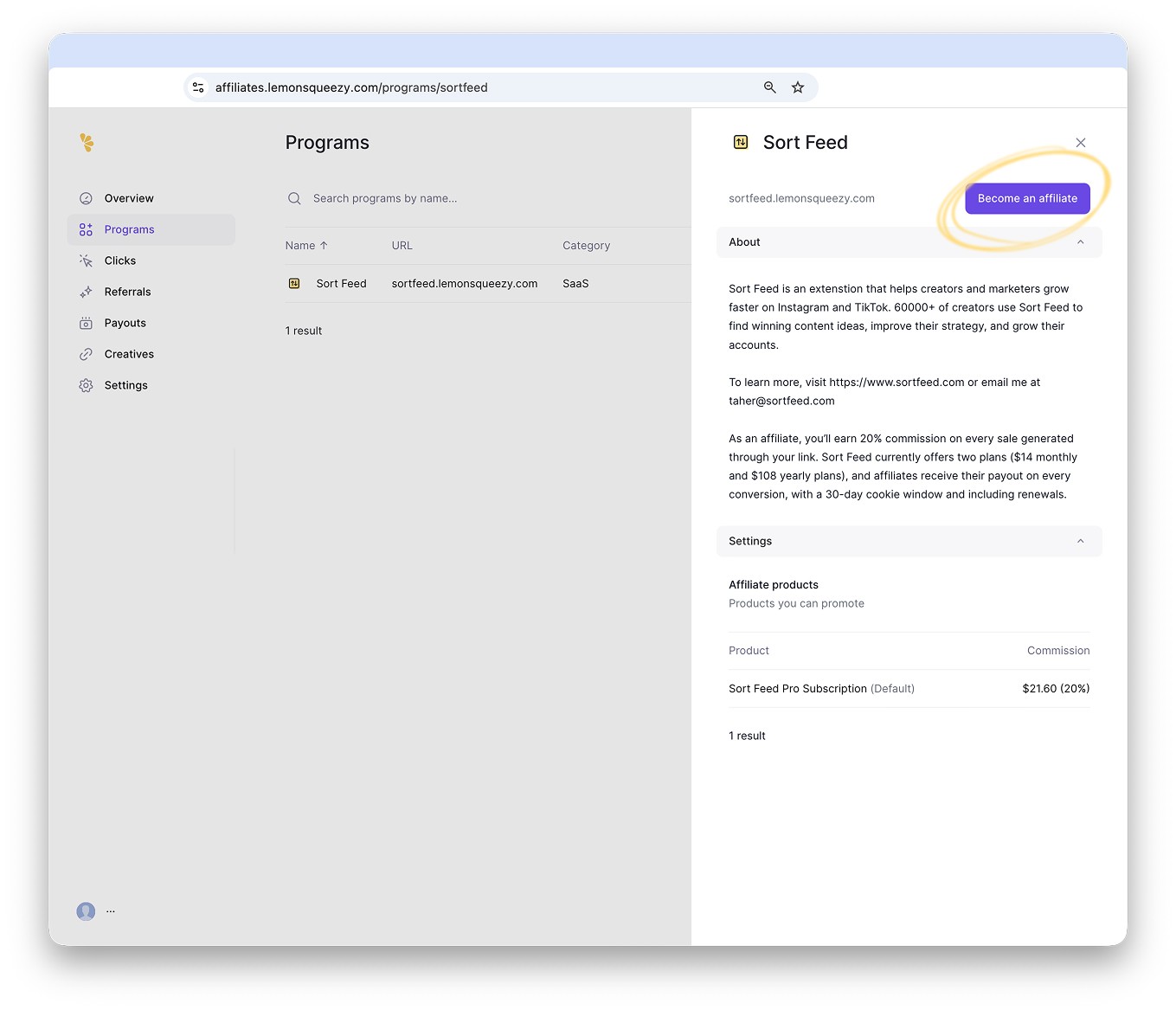The height and width of the screenshot is (1010, 1176).
Task: Click the Lemon Squeezy logo
Action: point(87,142)
